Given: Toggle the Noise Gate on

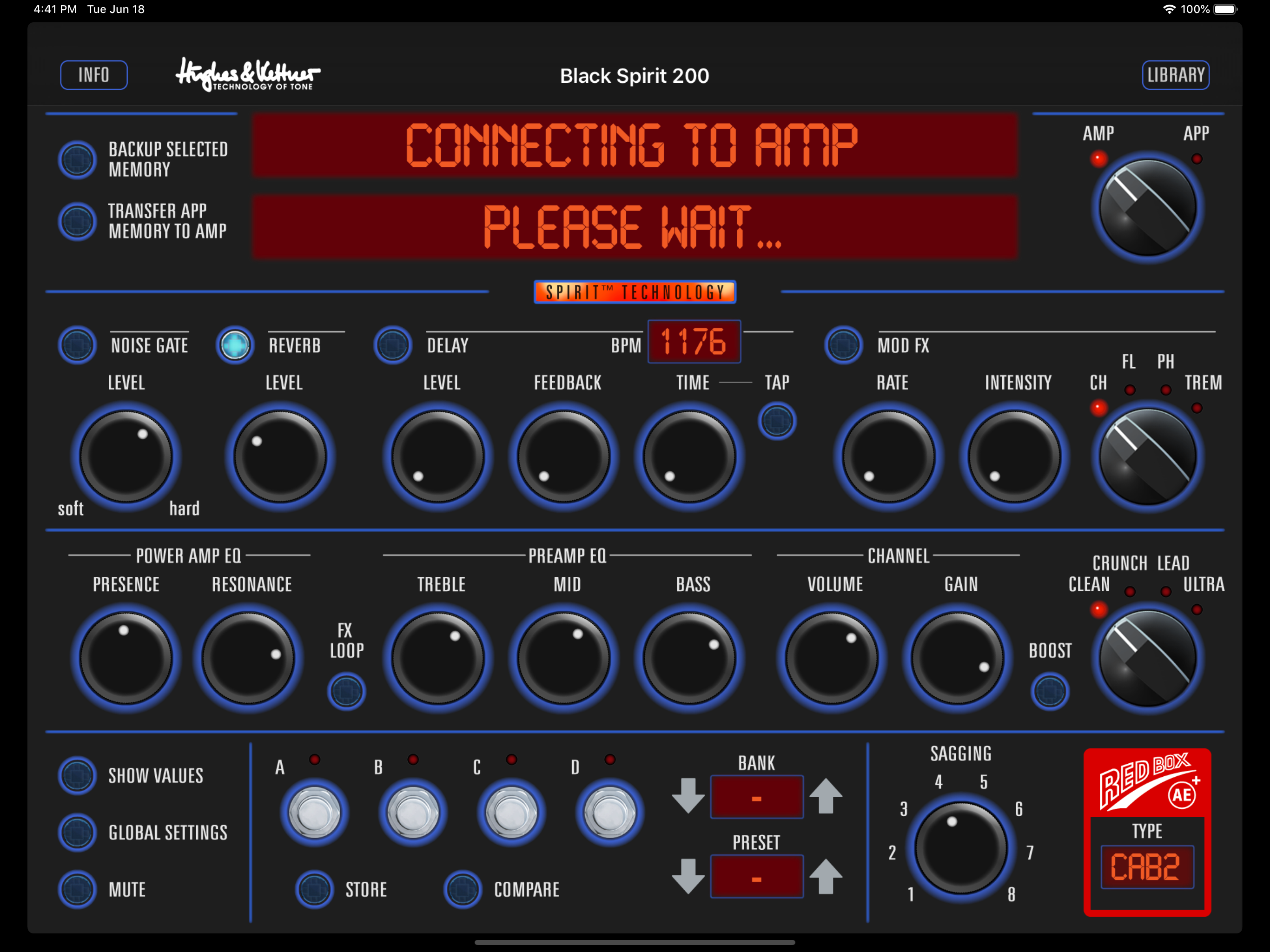Looking at the screenshot, I should coord(77,345).
